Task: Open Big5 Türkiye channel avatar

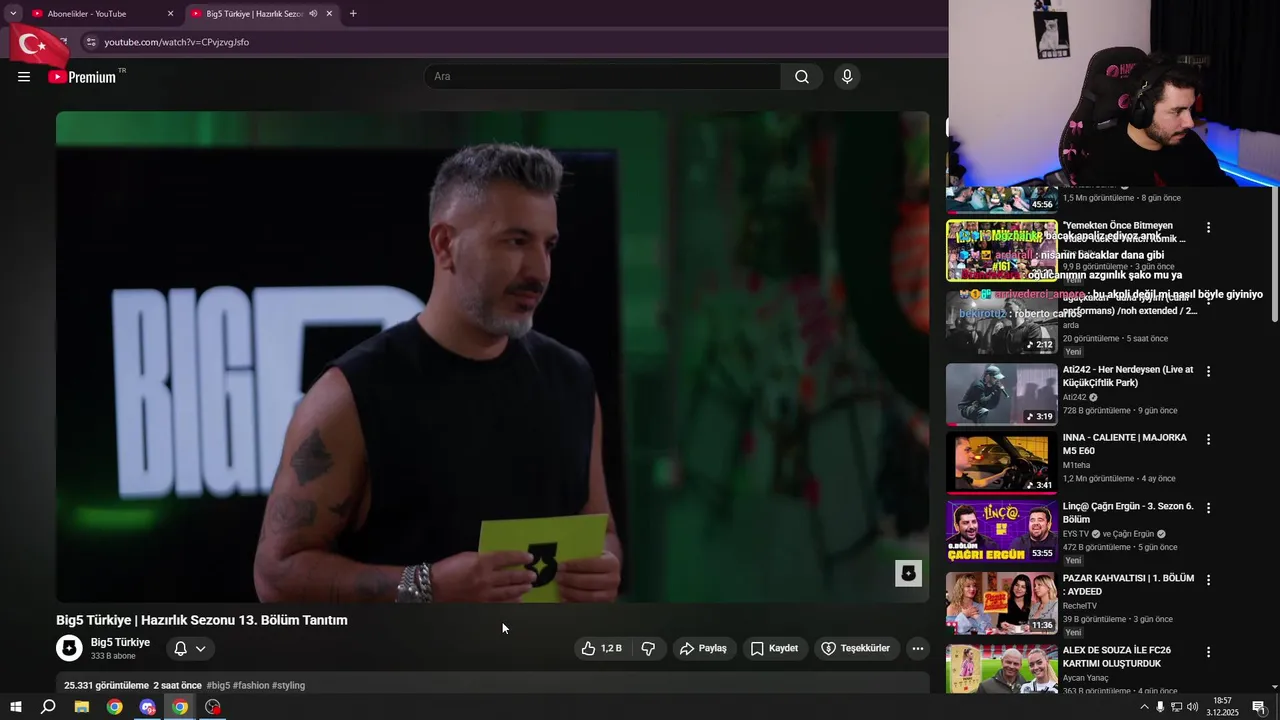Action: [x=69, y=648]
